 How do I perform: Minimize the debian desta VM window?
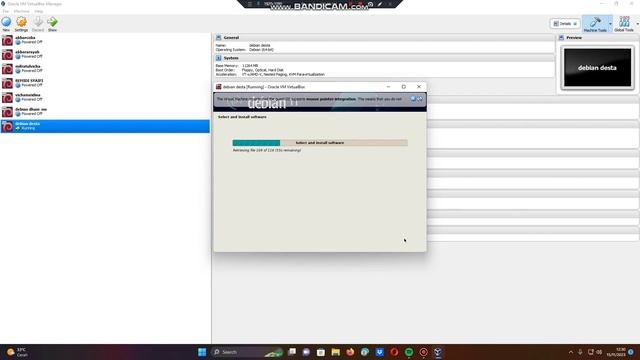389,87
